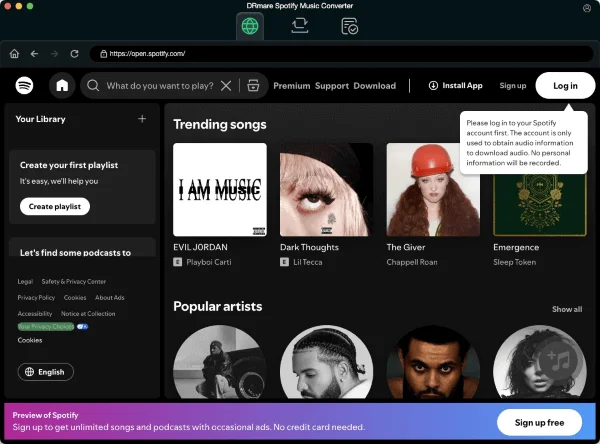
Task: Click the Sleep Token artist link
Action: click(x=515, y=262)
